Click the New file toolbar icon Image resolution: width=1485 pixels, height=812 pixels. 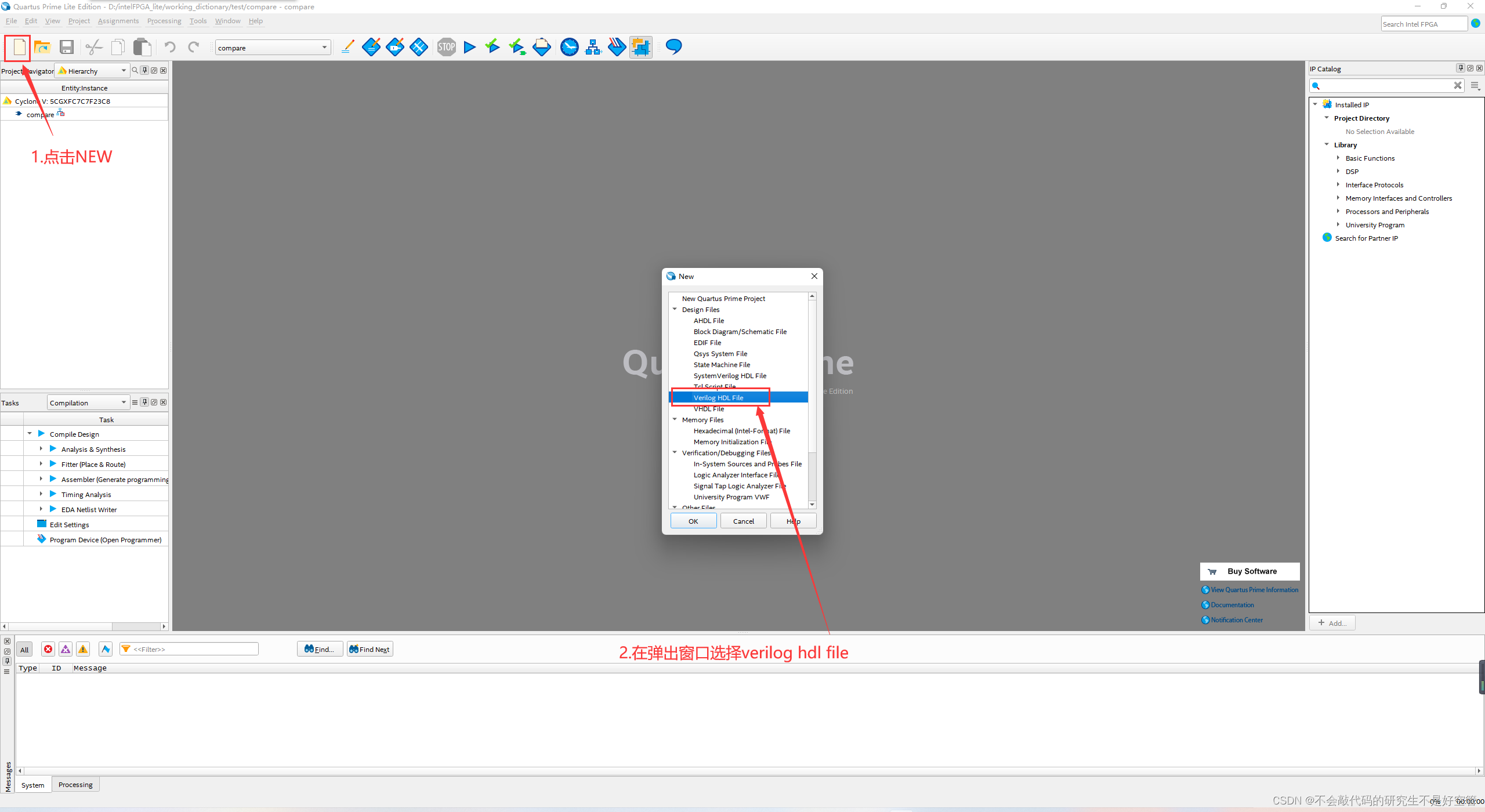(x=19, y=47)
